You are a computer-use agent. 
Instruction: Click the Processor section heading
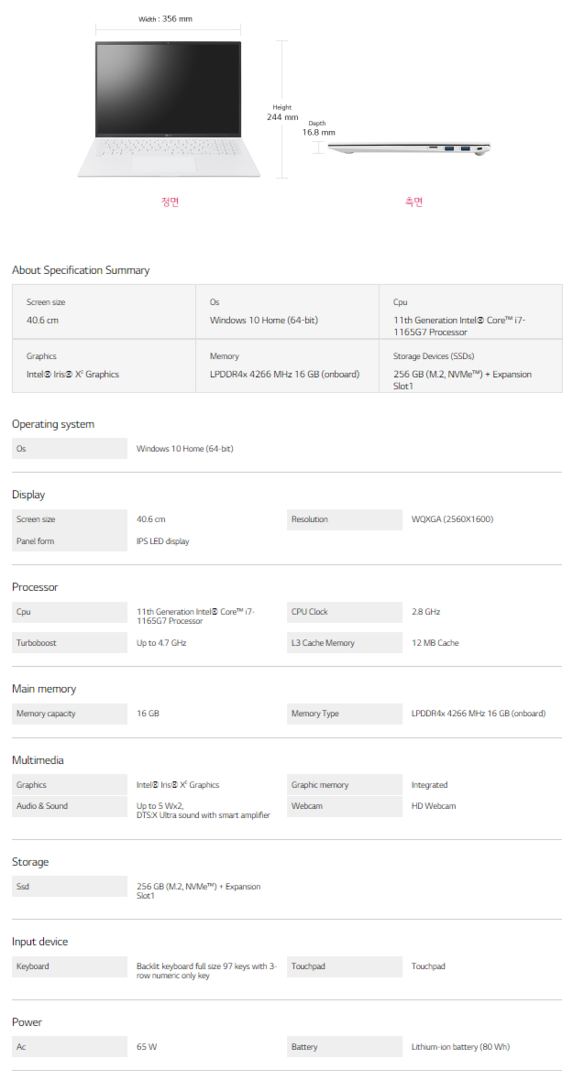[x=35, y=587]
